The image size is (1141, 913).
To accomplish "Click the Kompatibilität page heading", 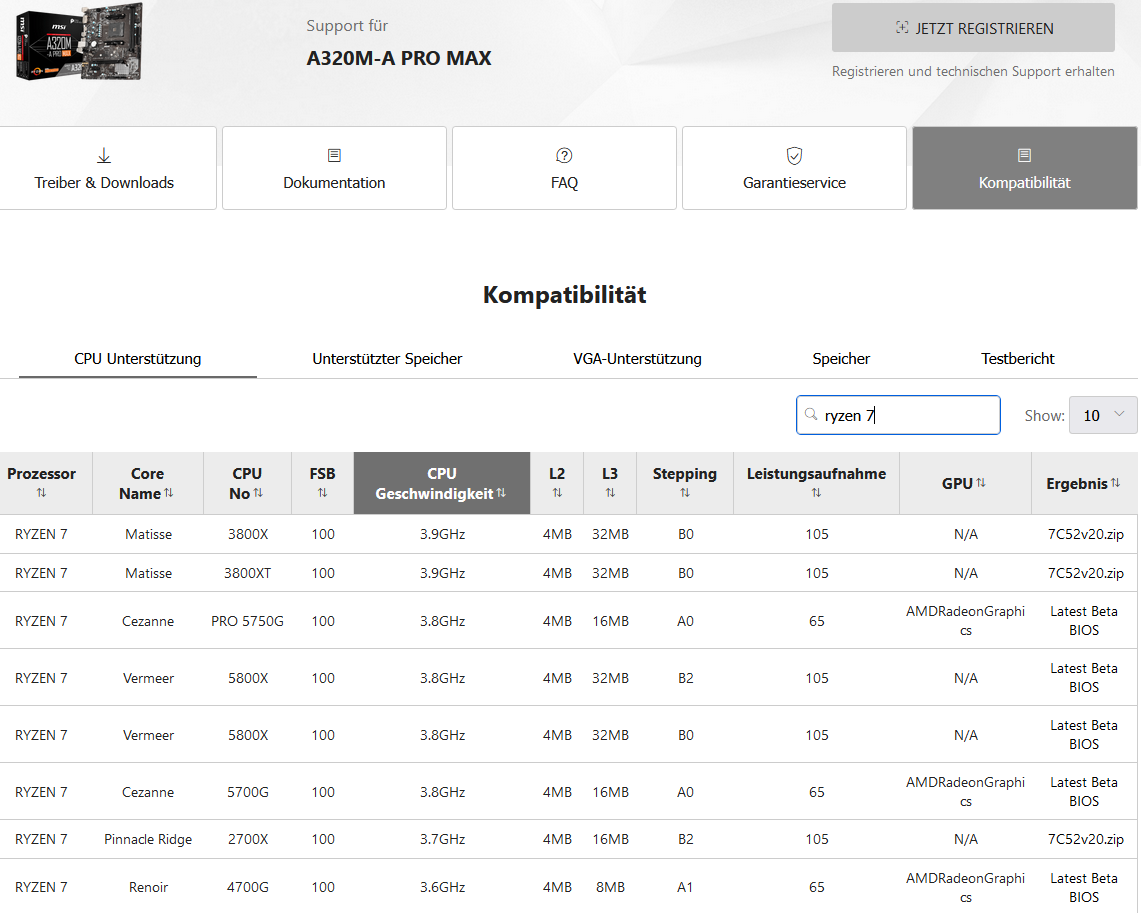I will tap(565, 295).
